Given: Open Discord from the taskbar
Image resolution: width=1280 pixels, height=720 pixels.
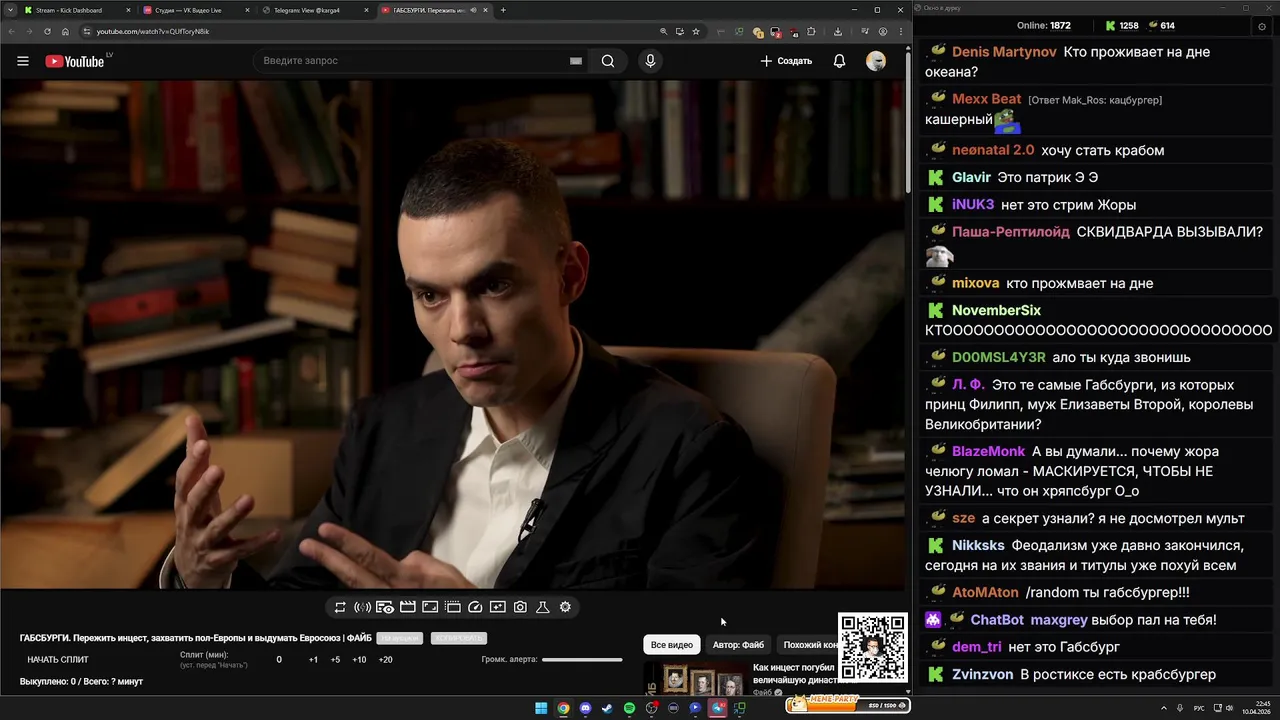Looking at the screenshot, I should (x=585, y=708).
